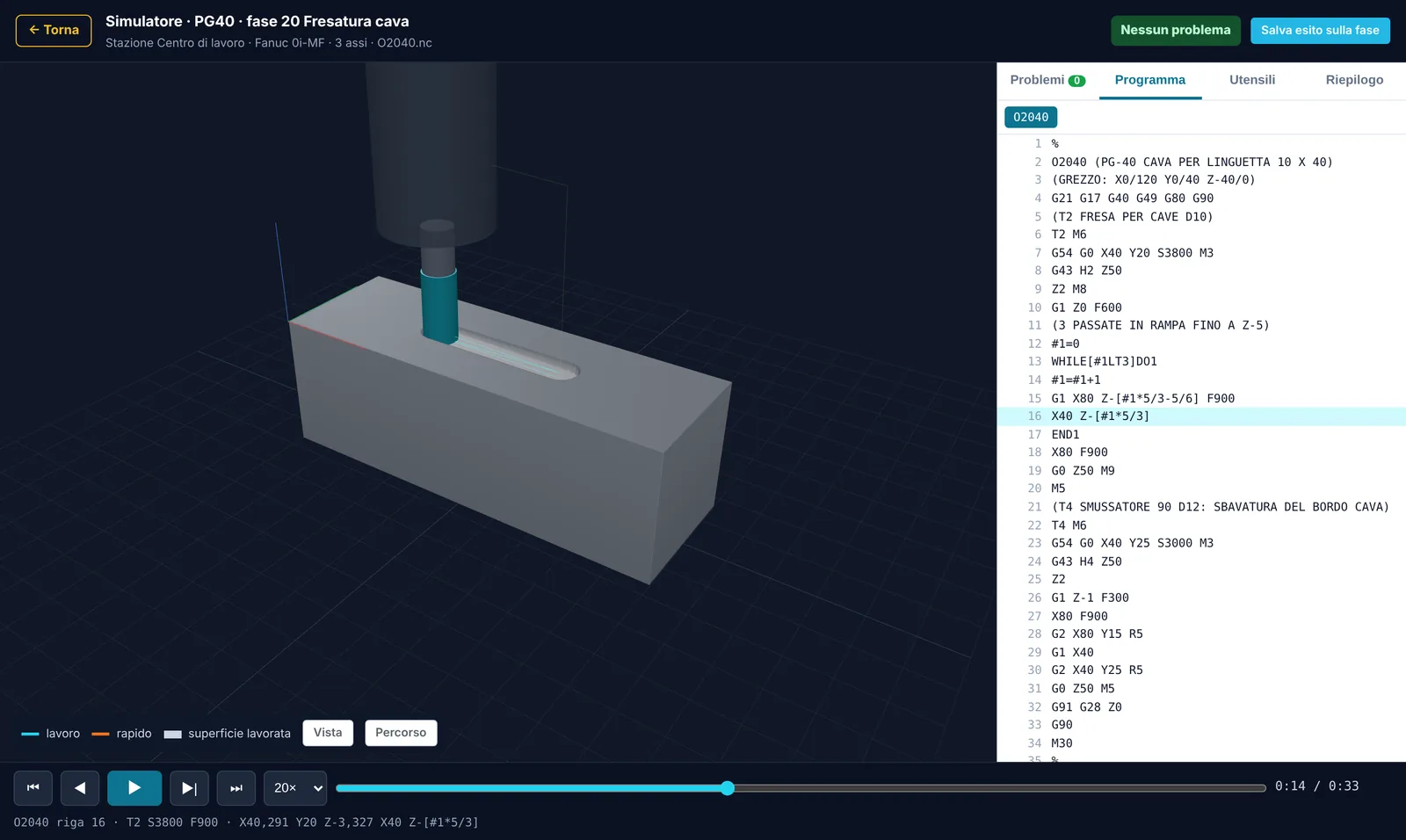Open the Problemi tab
1406x840 pixels.
click(x=1047, y=80)
